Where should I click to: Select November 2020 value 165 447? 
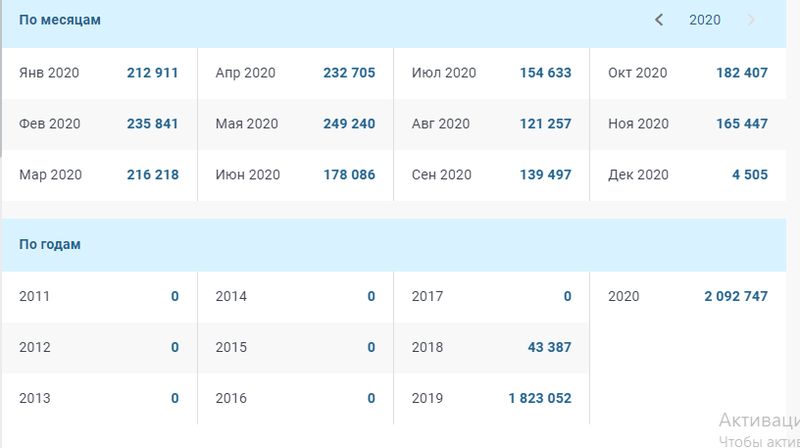point(742,124)
